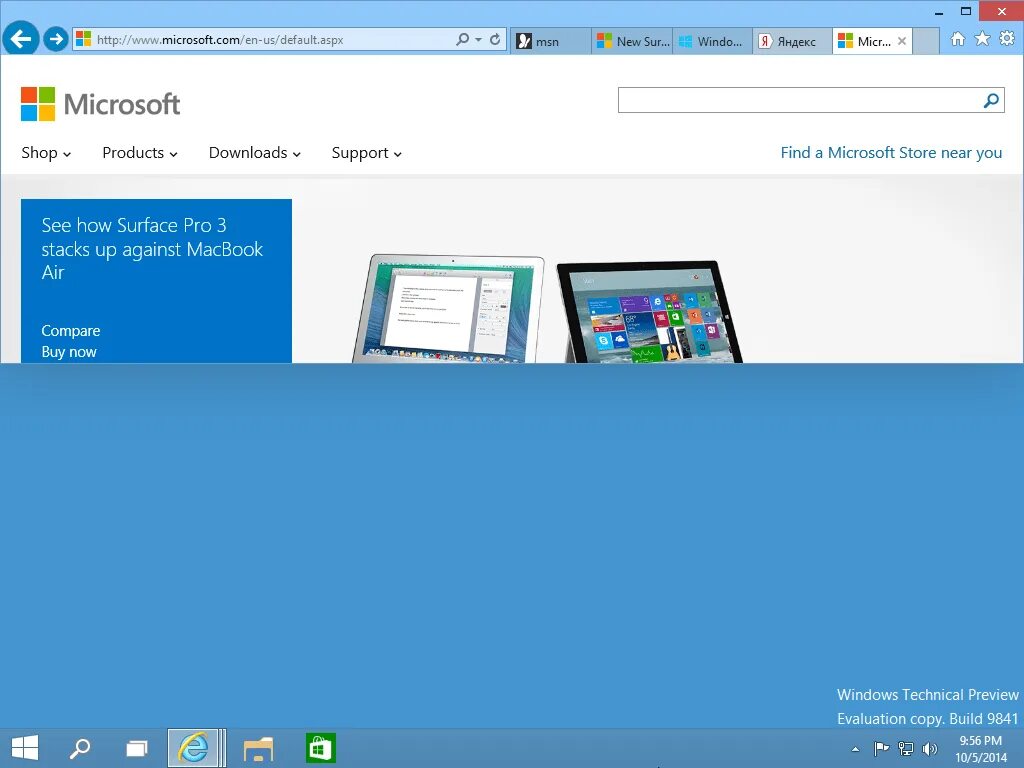This screenshot has width=1024, height=768.
Task: Open Tools with the gear icon
Action: [1007, 39]
